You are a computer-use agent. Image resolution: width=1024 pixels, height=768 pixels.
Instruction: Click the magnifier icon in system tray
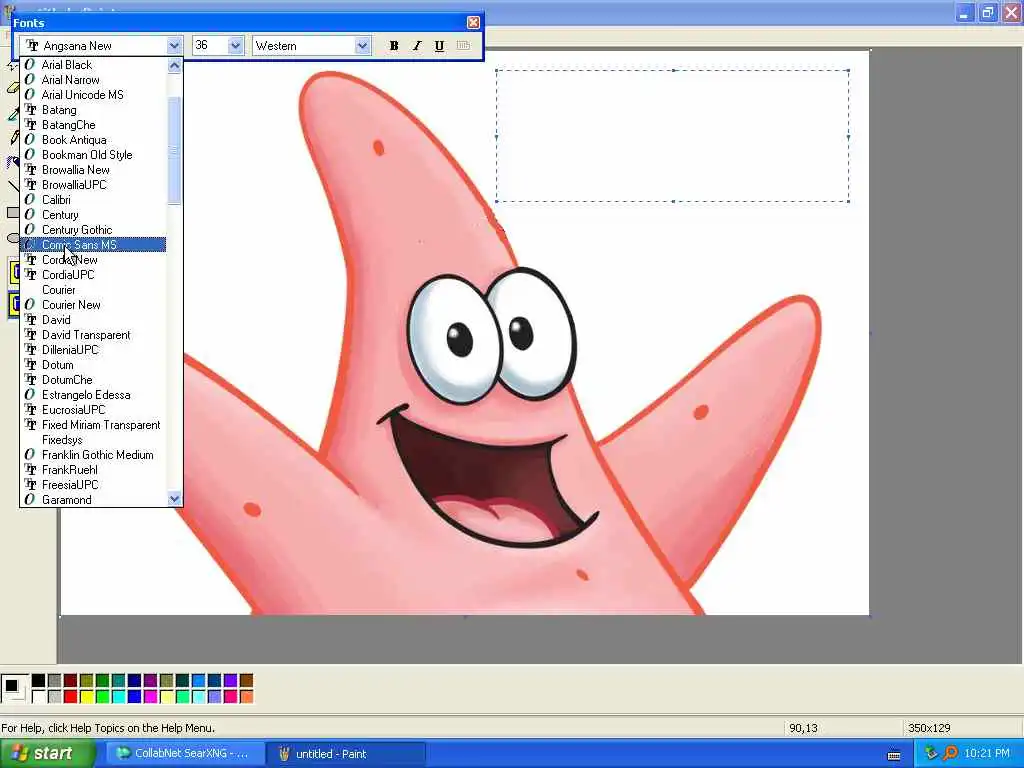[x=951, y=754]
